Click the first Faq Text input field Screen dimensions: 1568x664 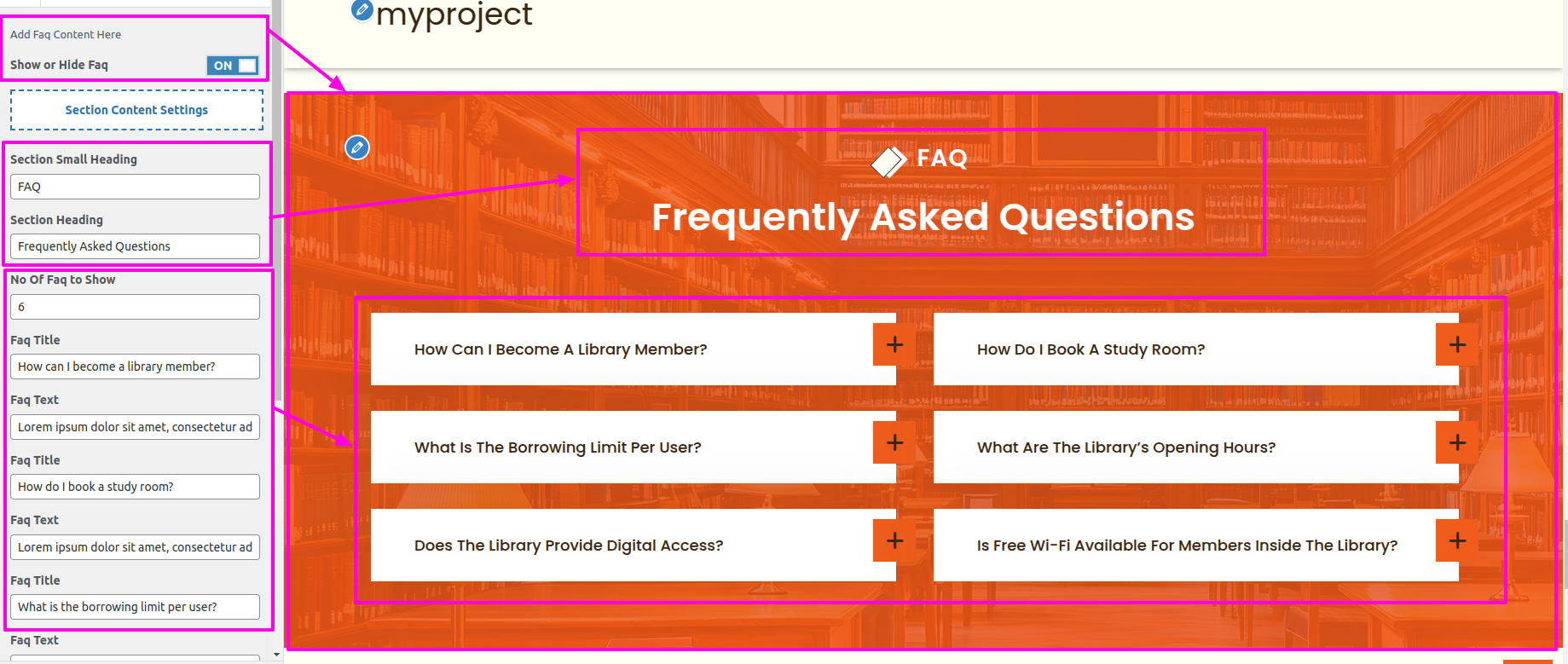[x=135, y=427]
